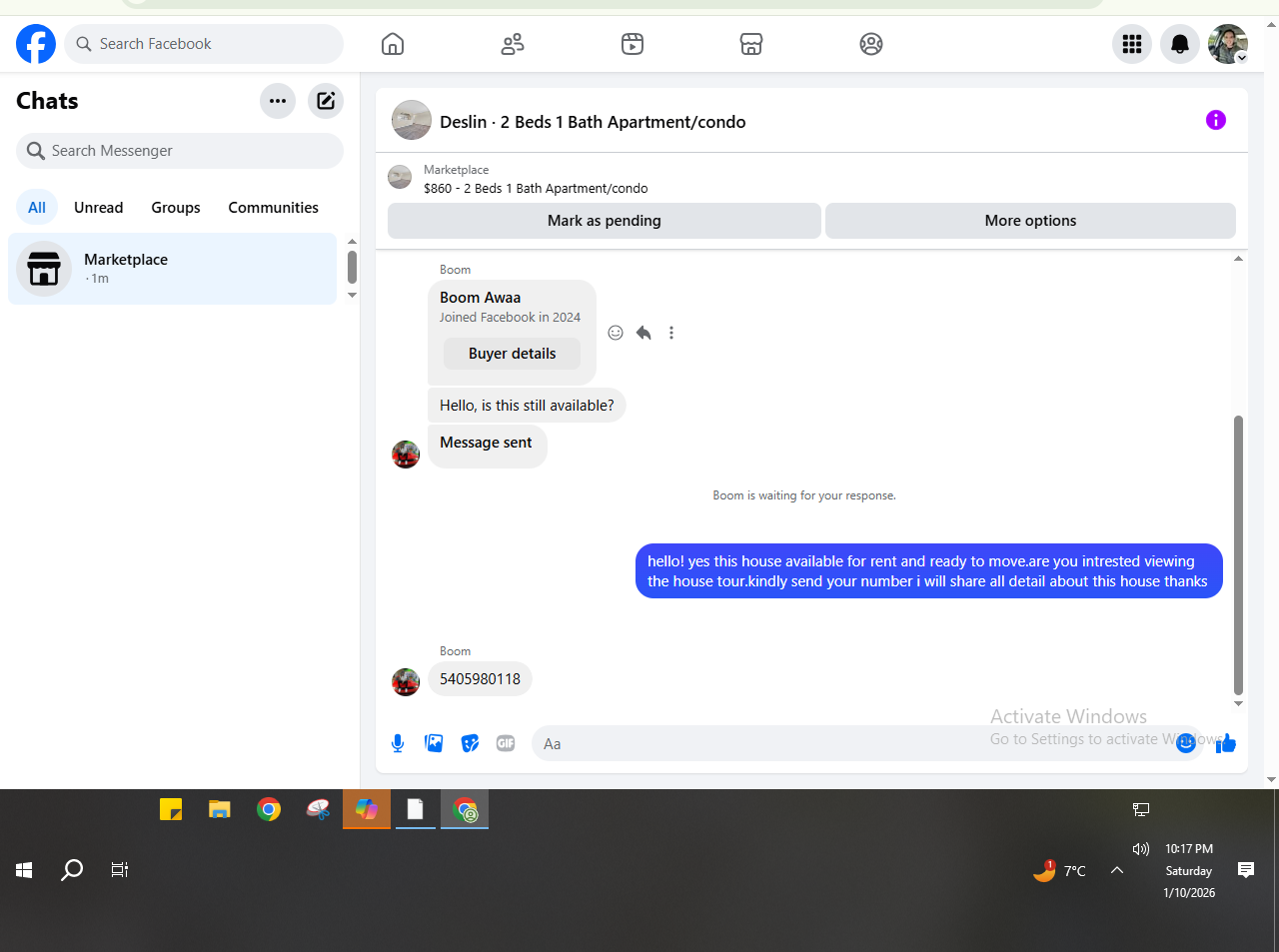Open Sticky Notes taskbar icon

[x=171, y=809]
